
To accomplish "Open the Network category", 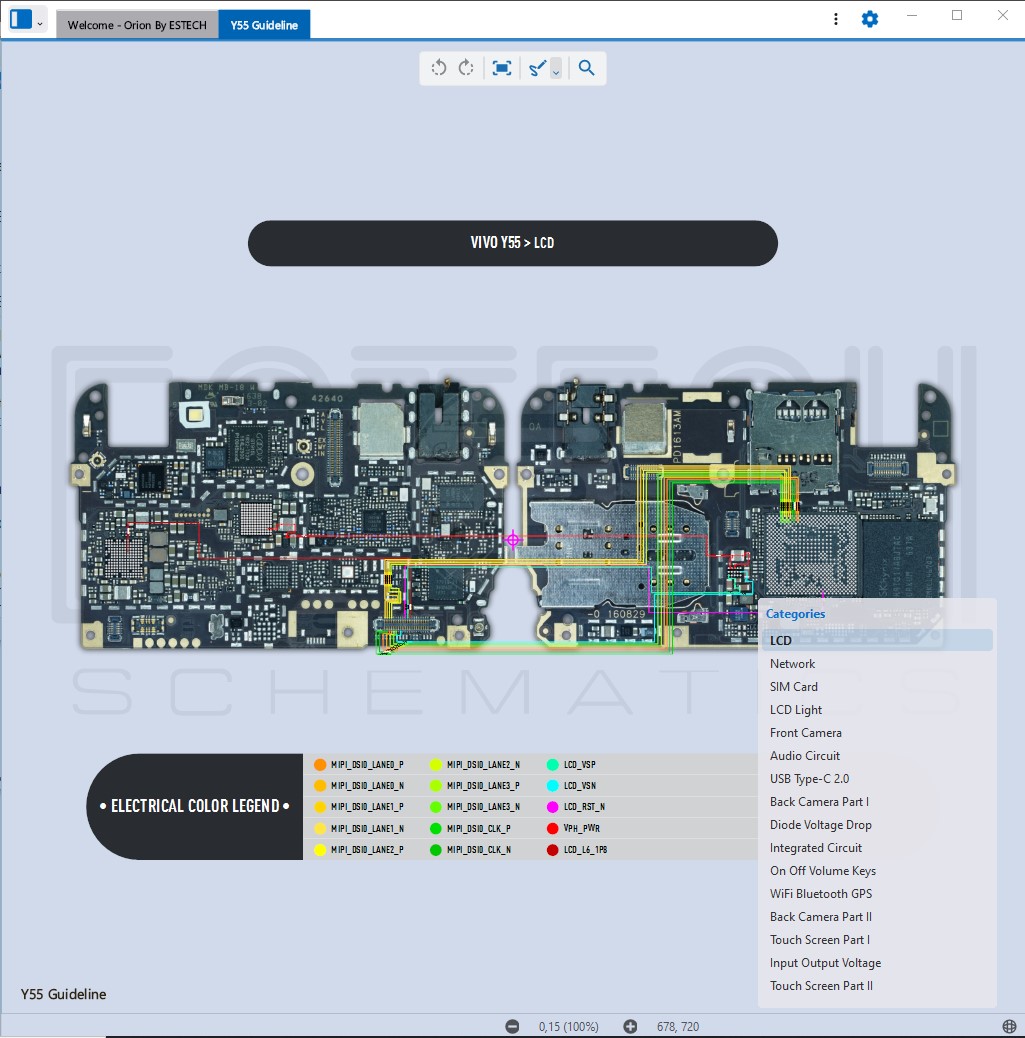I will click(x=877, y=663).
